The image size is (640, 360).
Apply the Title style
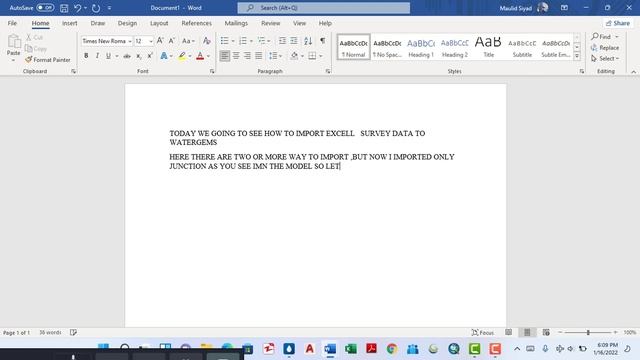pos(489,47)
